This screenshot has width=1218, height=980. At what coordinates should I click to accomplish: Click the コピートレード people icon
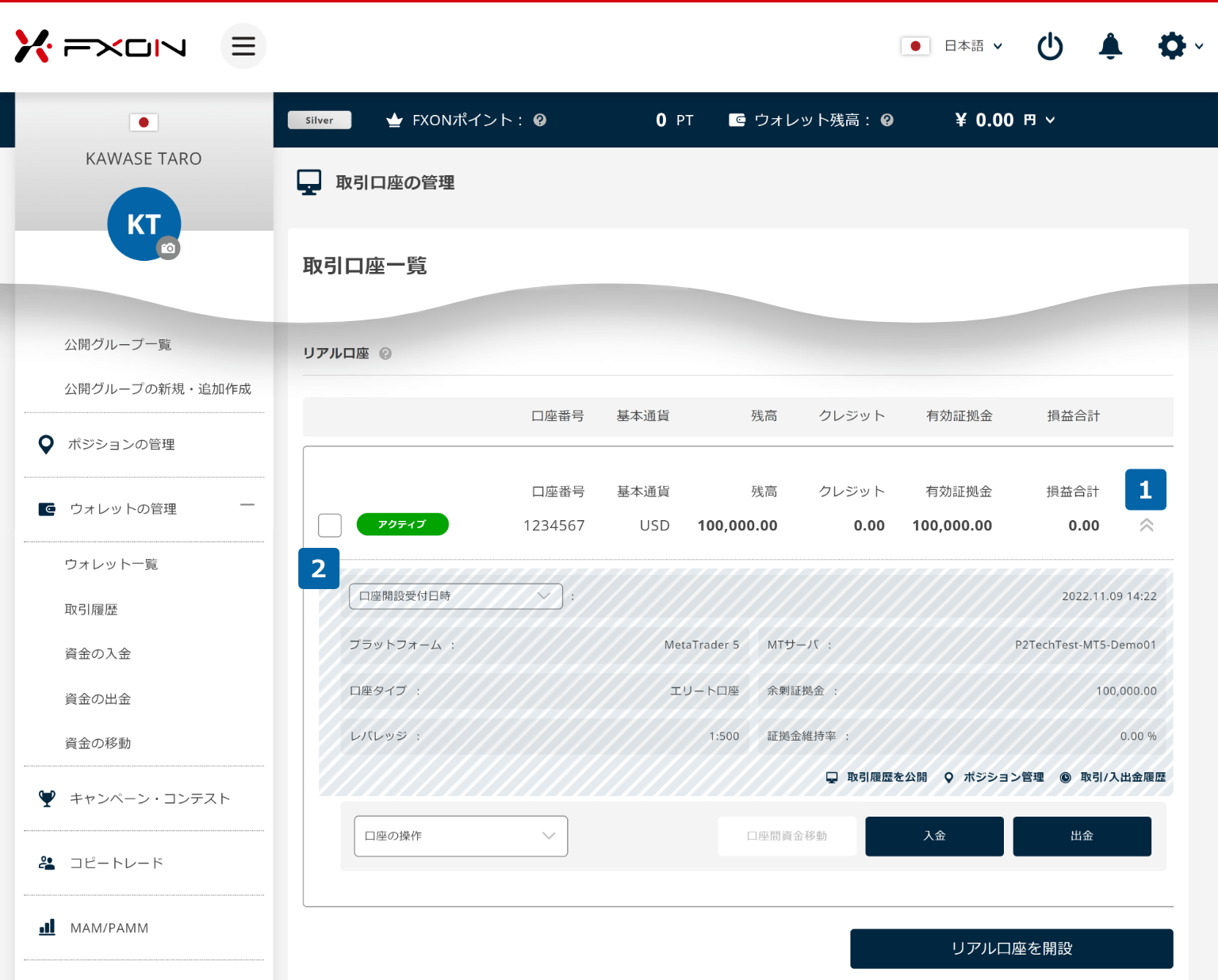[x=47, y=863]
